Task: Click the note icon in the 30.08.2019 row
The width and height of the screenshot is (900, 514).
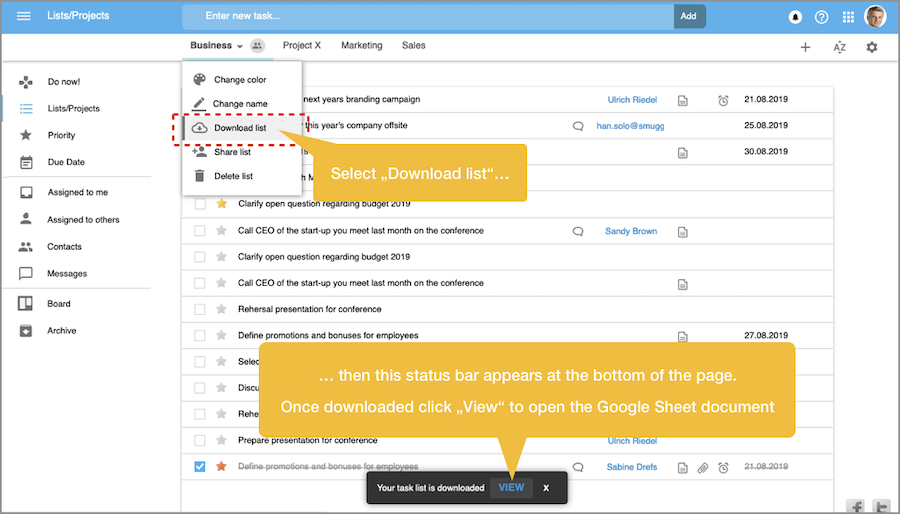Action: click(682, 153)
